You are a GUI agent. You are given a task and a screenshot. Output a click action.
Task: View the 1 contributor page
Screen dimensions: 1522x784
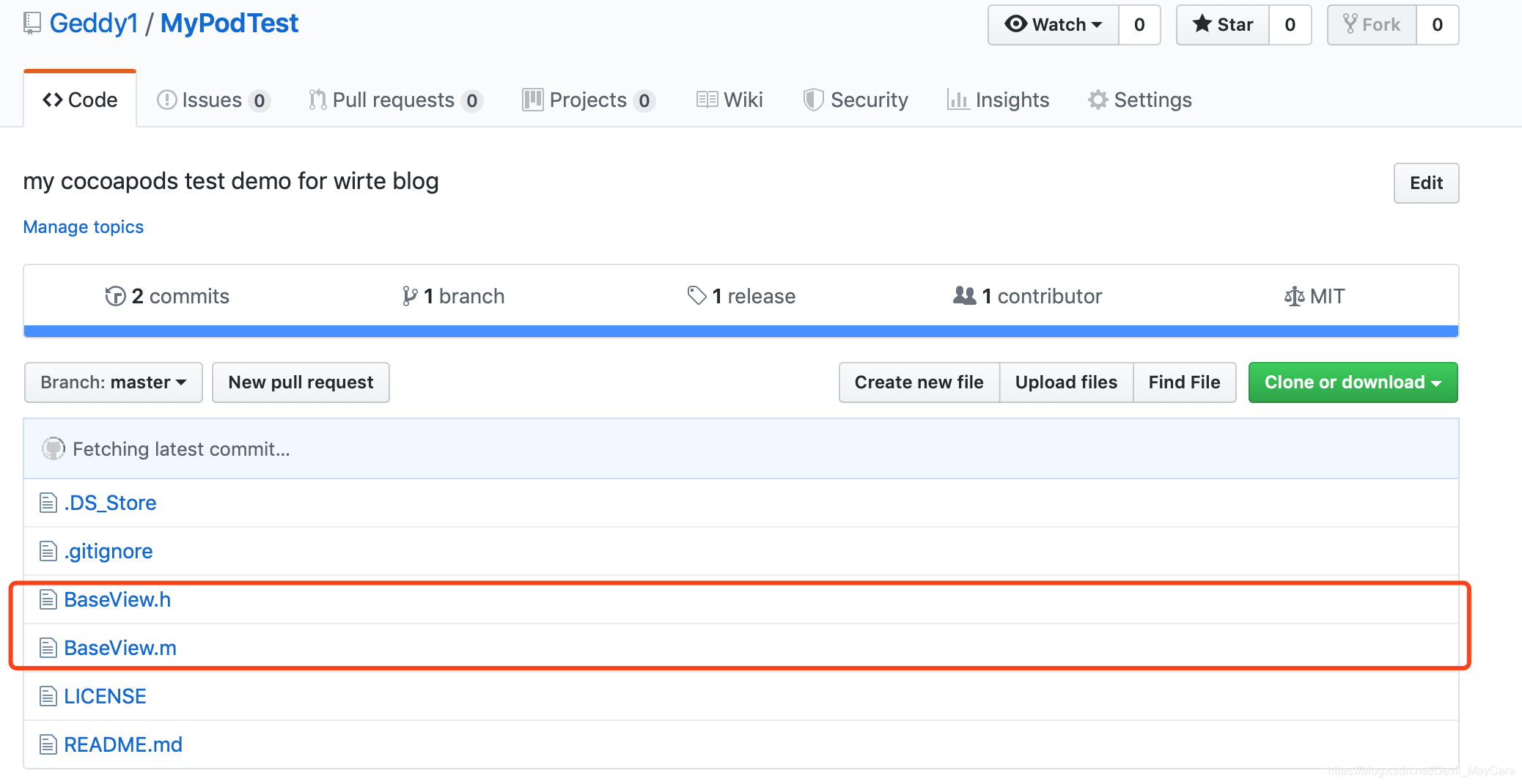point(1027,296)
